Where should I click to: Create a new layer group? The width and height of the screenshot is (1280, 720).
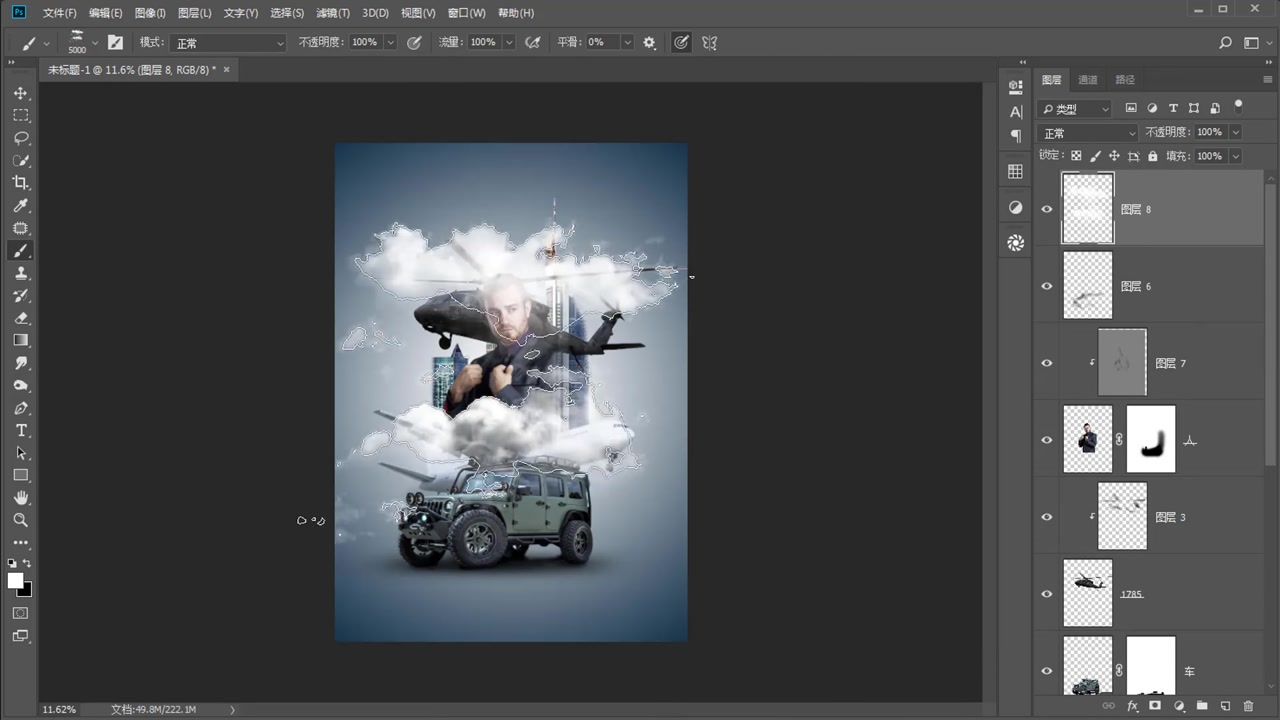(x=1202, y=706)
